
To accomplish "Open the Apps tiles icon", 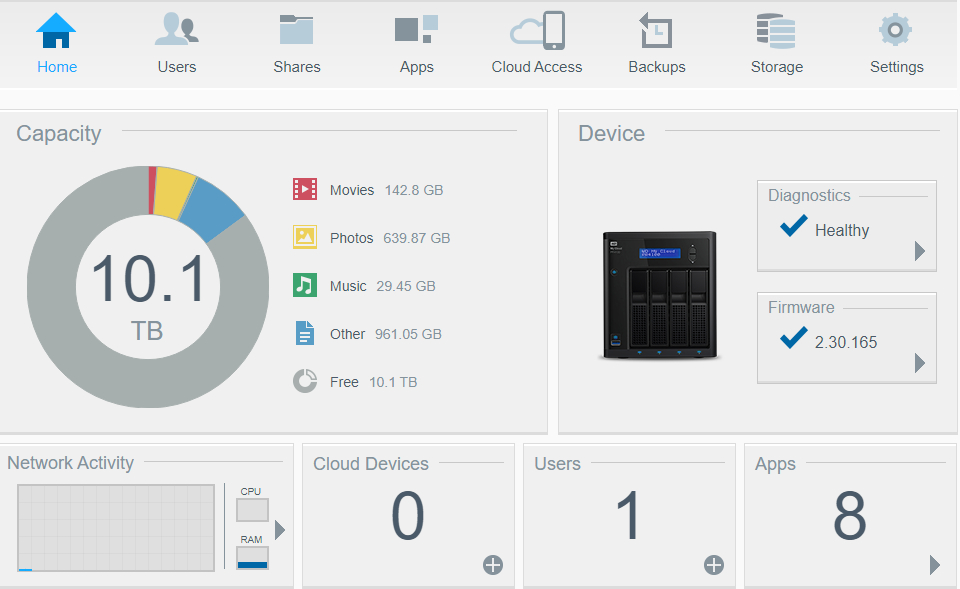I will click(x=416, y=29).
